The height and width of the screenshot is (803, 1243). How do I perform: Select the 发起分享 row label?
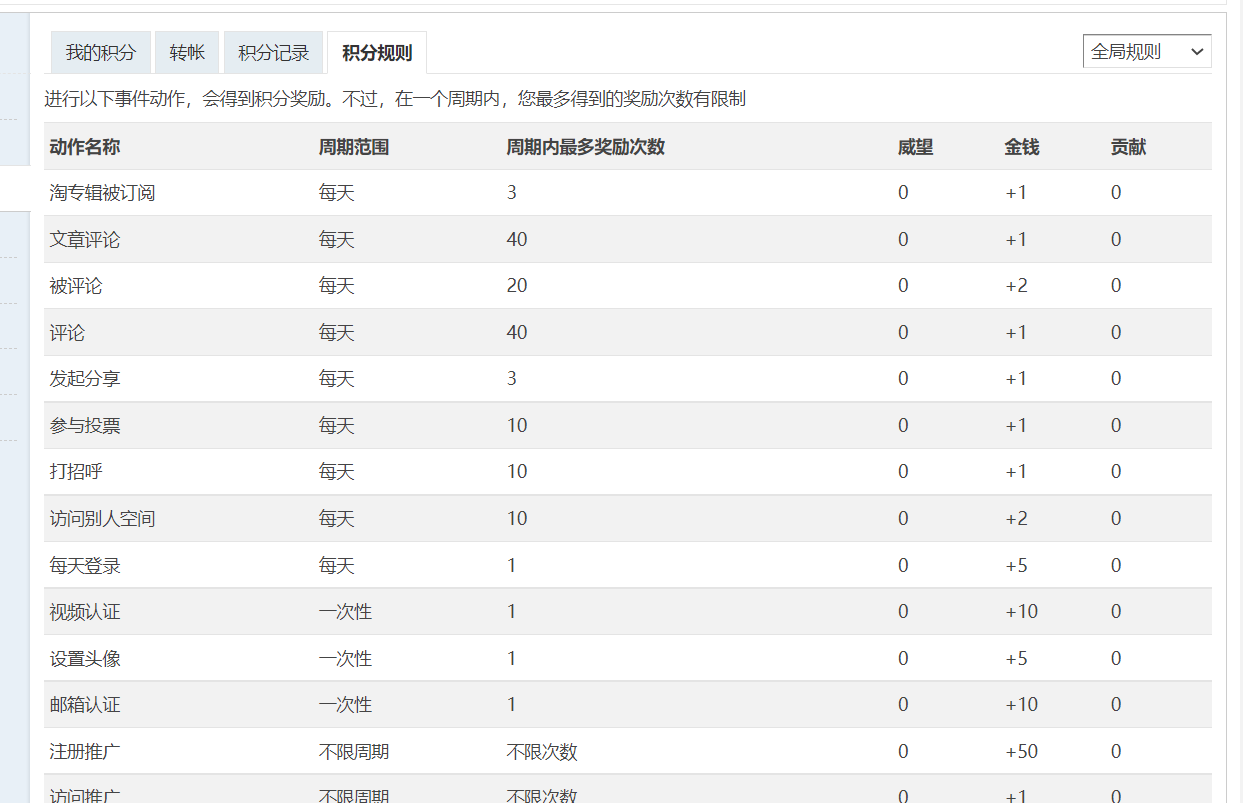point(85,379)
